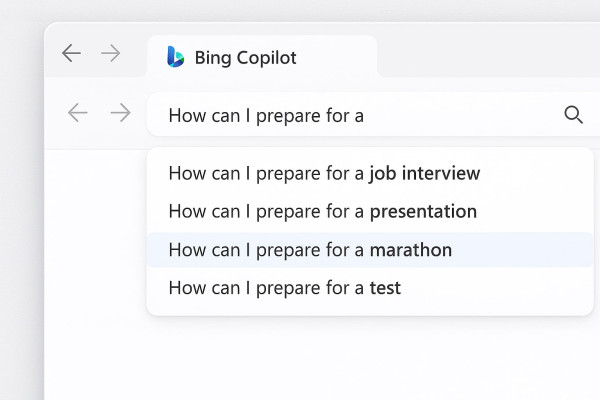
Task: Click the blank page area below the suggestions
Action: (x=320, y=360)
